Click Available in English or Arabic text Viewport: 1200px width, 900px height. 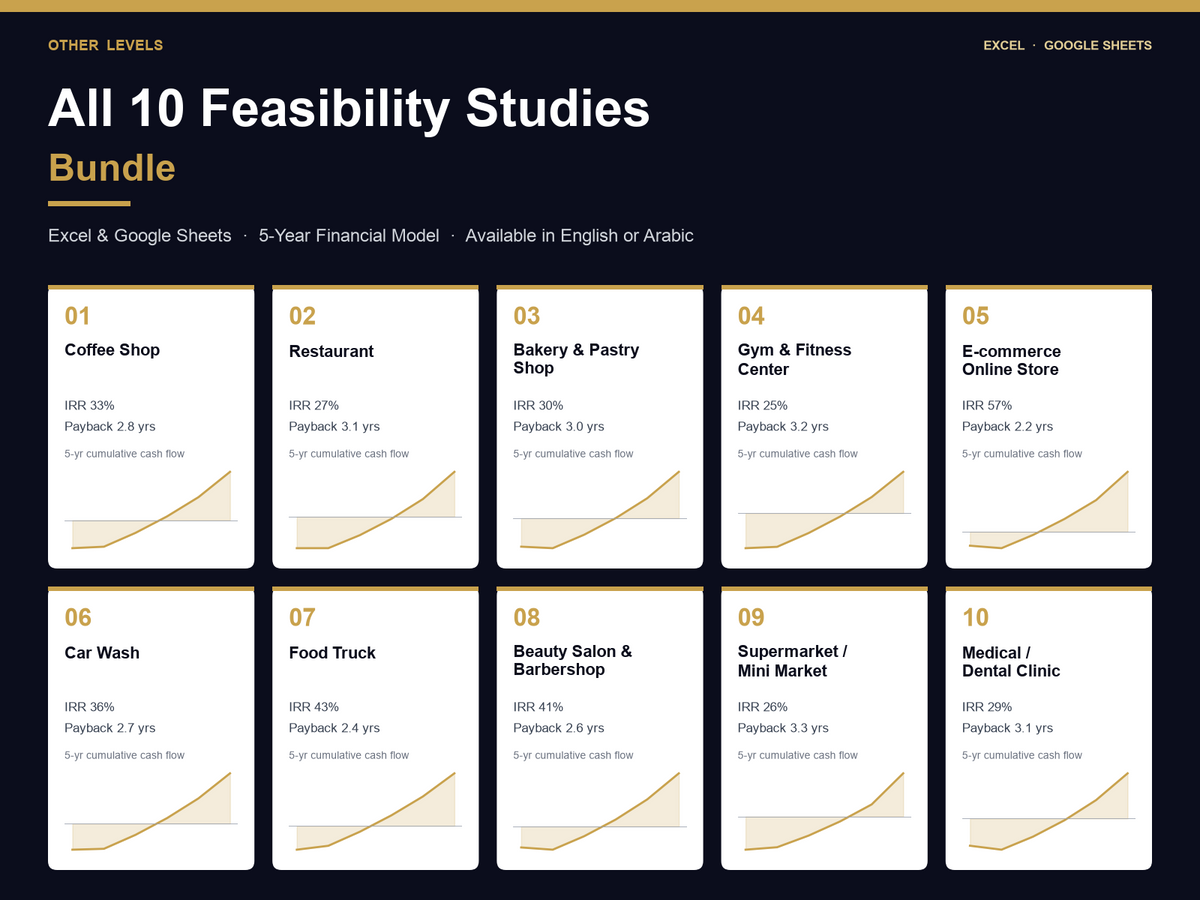(579, 236)
